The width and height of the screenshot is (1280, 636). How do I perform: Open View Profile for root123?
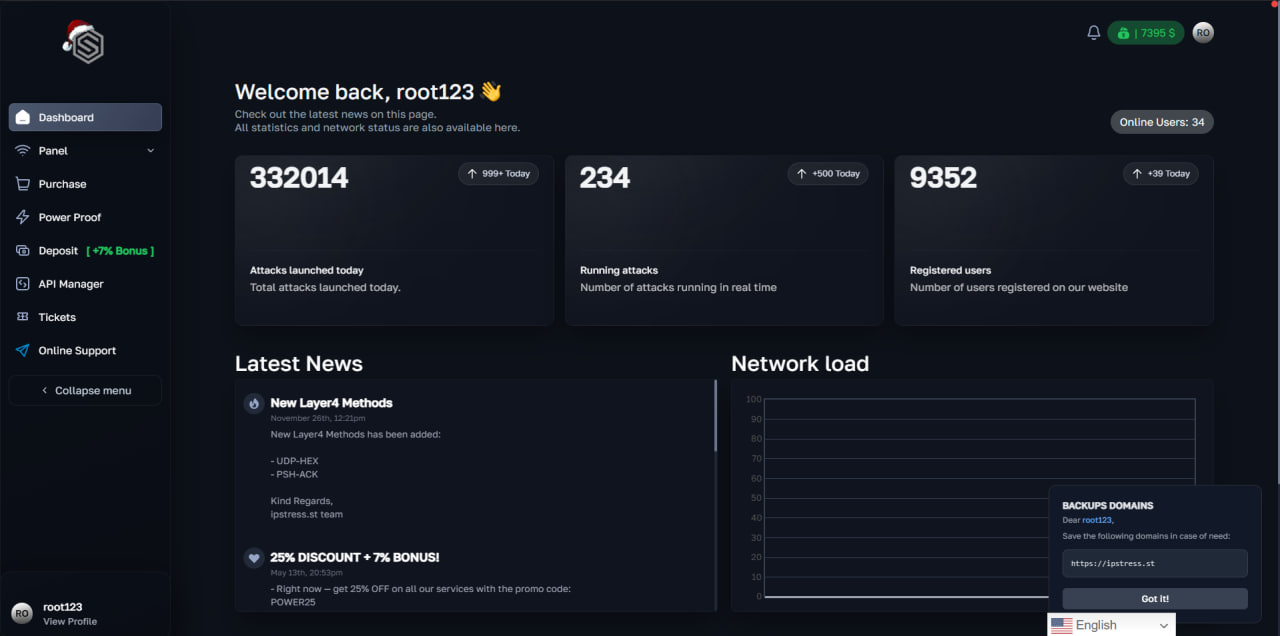(x=70, y=621)
